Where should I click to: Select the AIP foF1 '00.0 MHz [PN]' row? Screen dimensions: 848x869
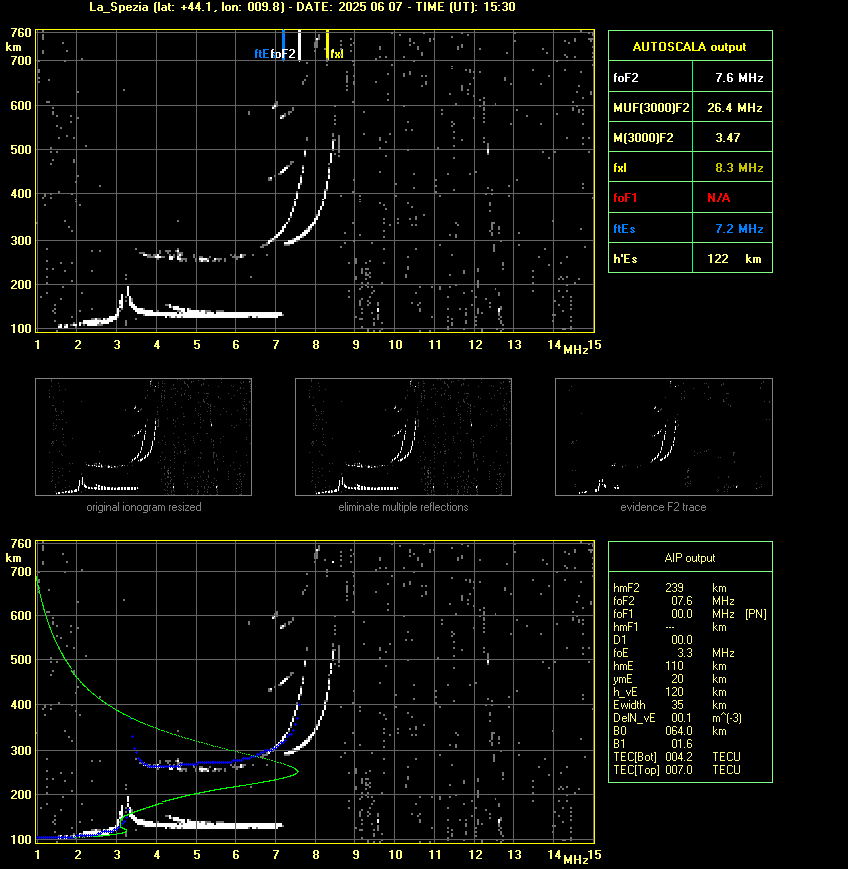click(690, 614)
